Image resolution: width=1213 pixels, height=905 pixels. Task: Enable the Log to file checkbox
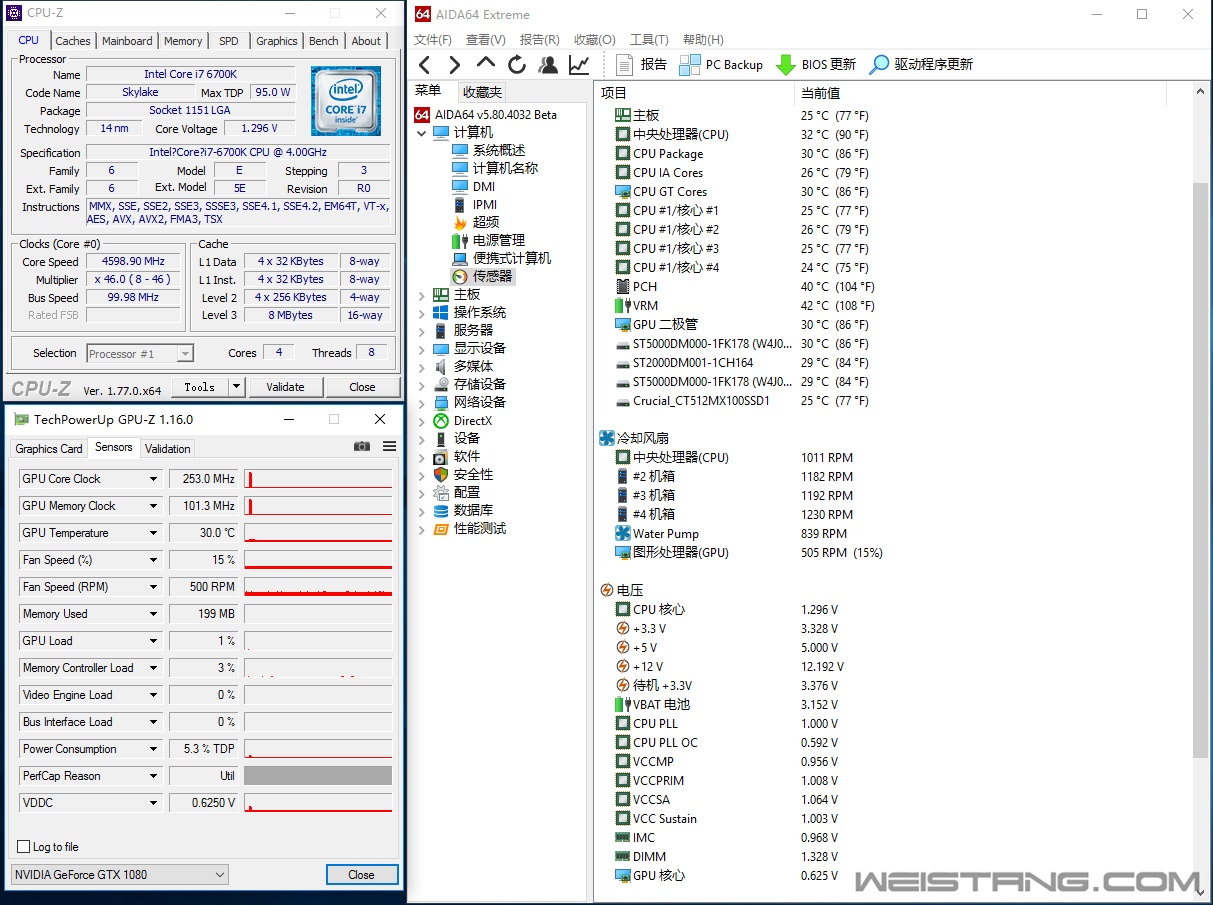24,847
